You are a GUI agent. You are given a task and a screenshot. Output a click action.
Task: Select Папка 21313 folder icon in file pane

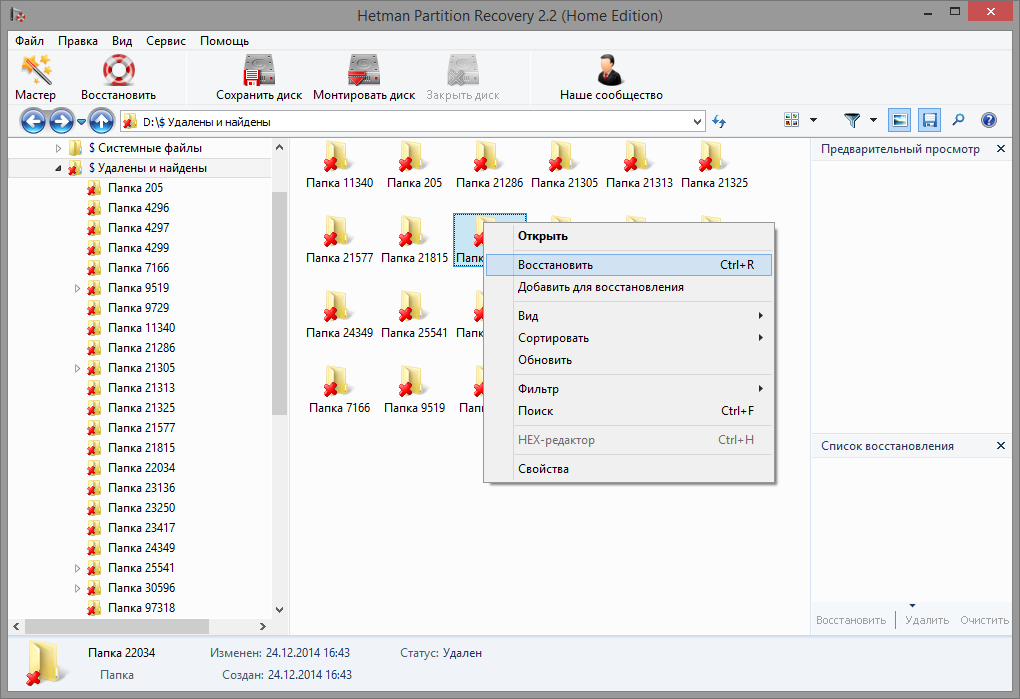[637, 156]
